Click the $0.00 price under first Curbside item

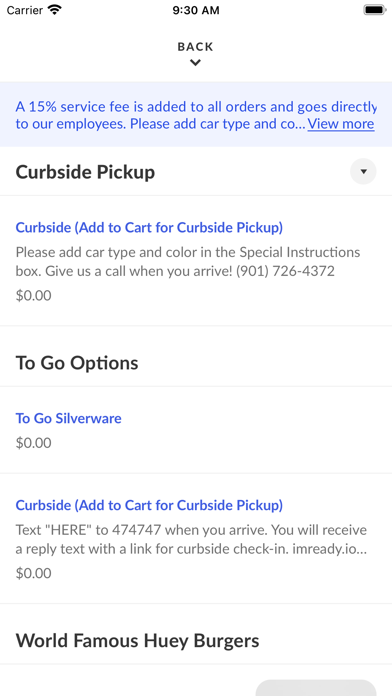coord(33,296)
